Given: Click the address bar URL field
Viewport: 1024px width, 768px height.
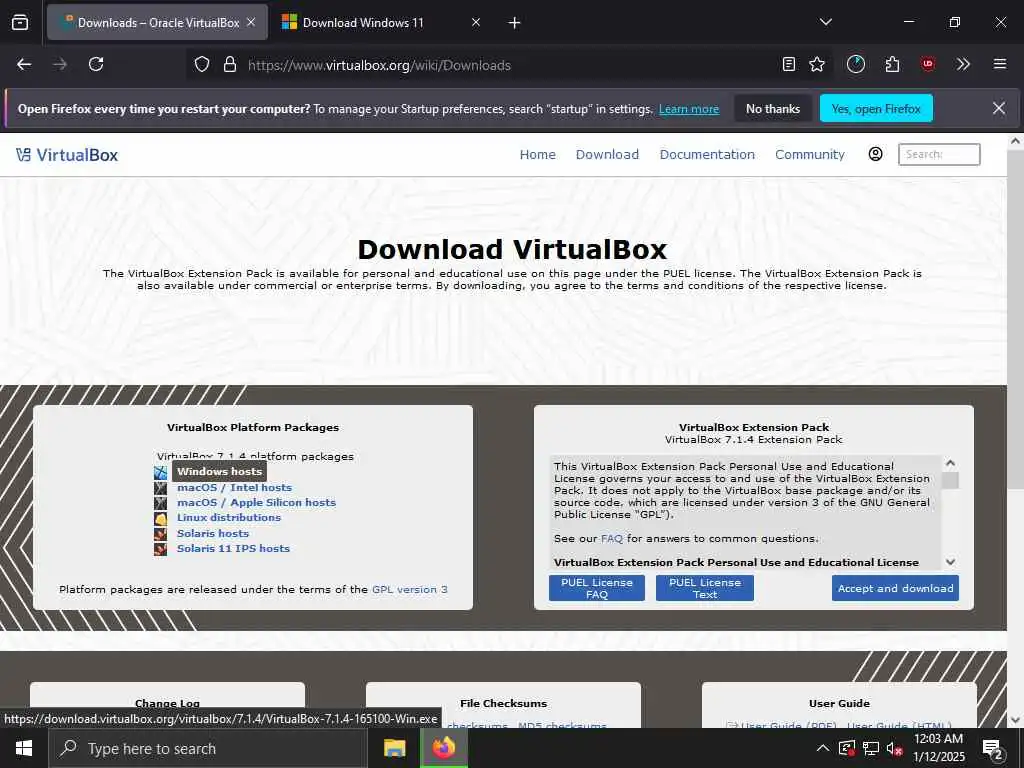Looking at the screenshot, I should (x=509, y=65).
